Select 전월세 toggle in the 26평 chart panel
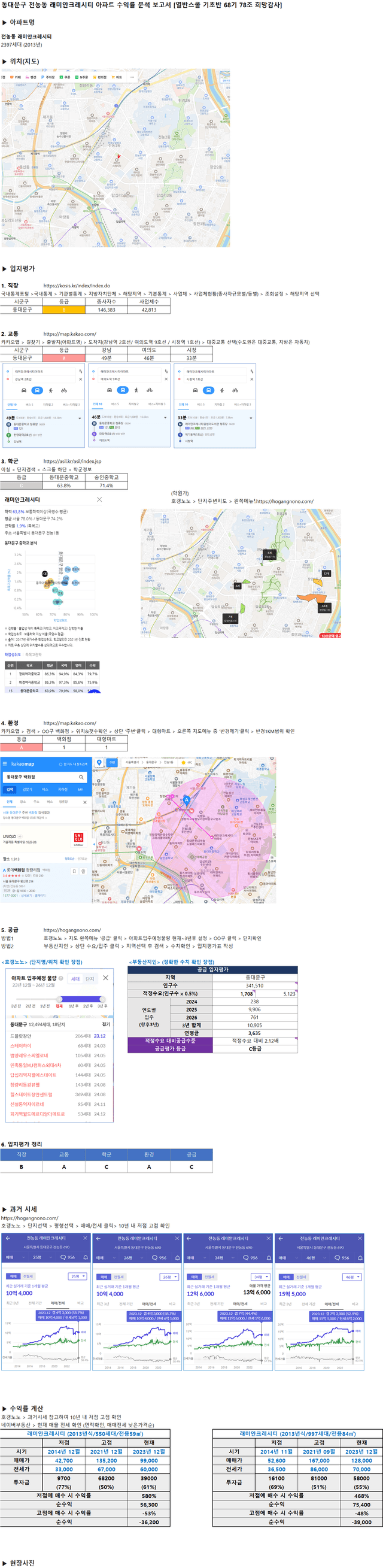This screenshot has height=1568, width=383. click(x=118, y=1276)
